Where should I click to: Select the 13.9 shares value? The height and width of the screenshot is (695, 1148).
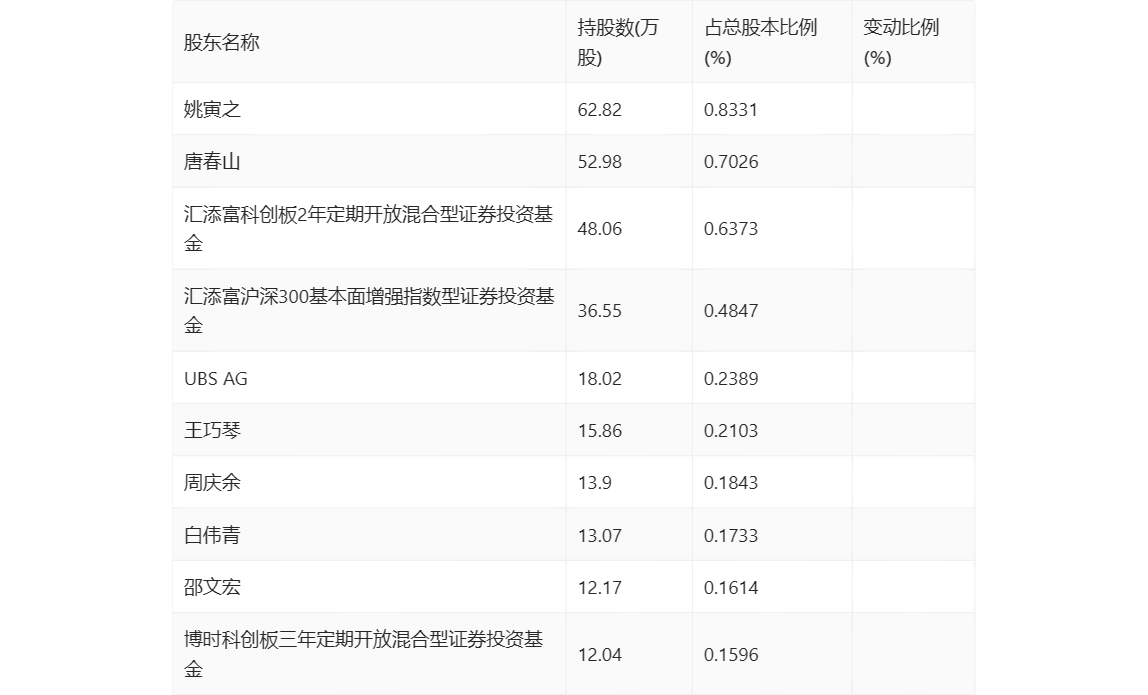(x=594, y=483)
